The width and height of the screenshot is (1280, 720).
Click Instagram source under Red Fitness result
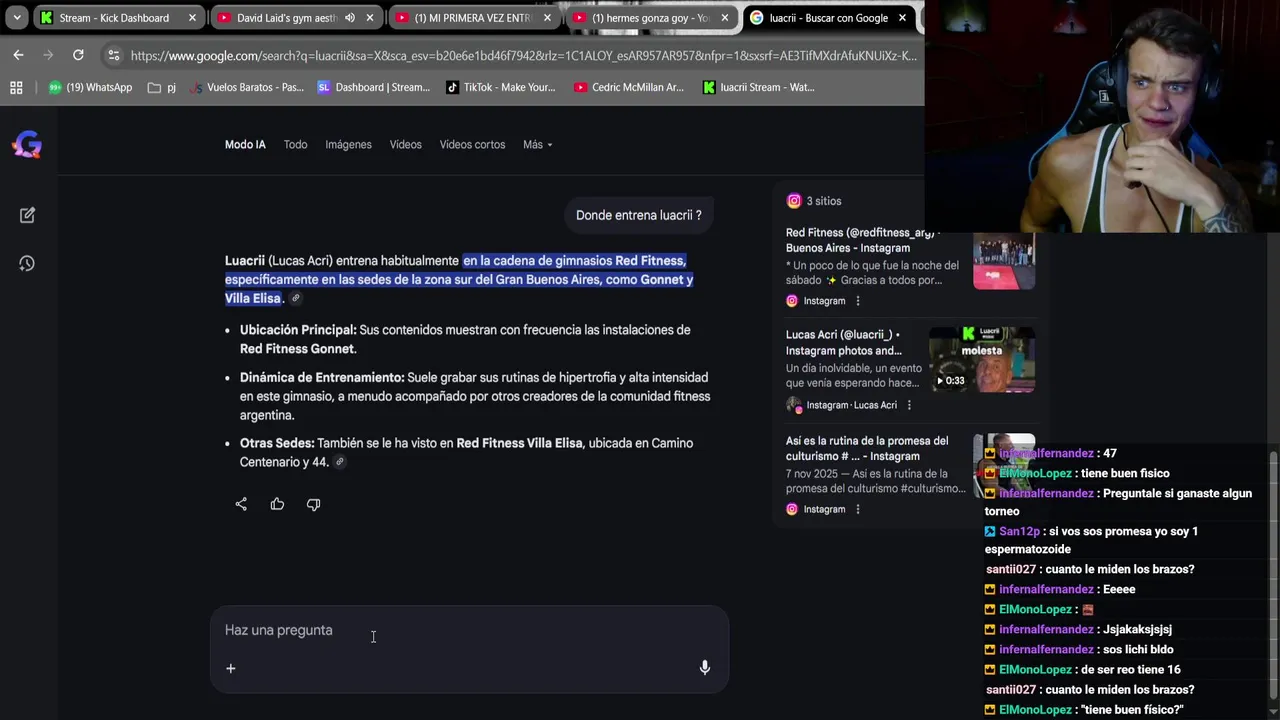click(815, 301)
